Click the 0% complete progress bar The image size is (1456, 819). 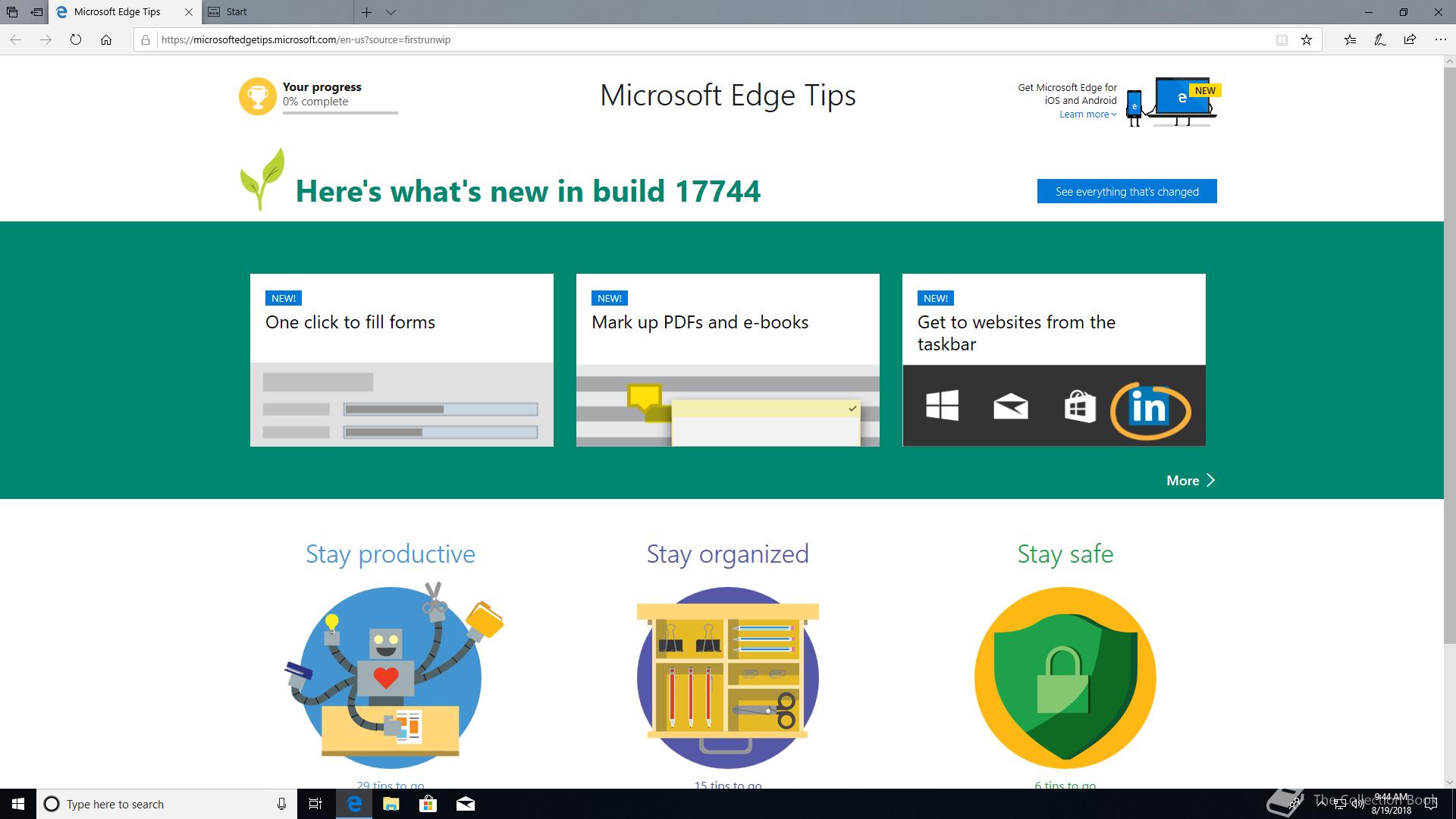point(340,113)
